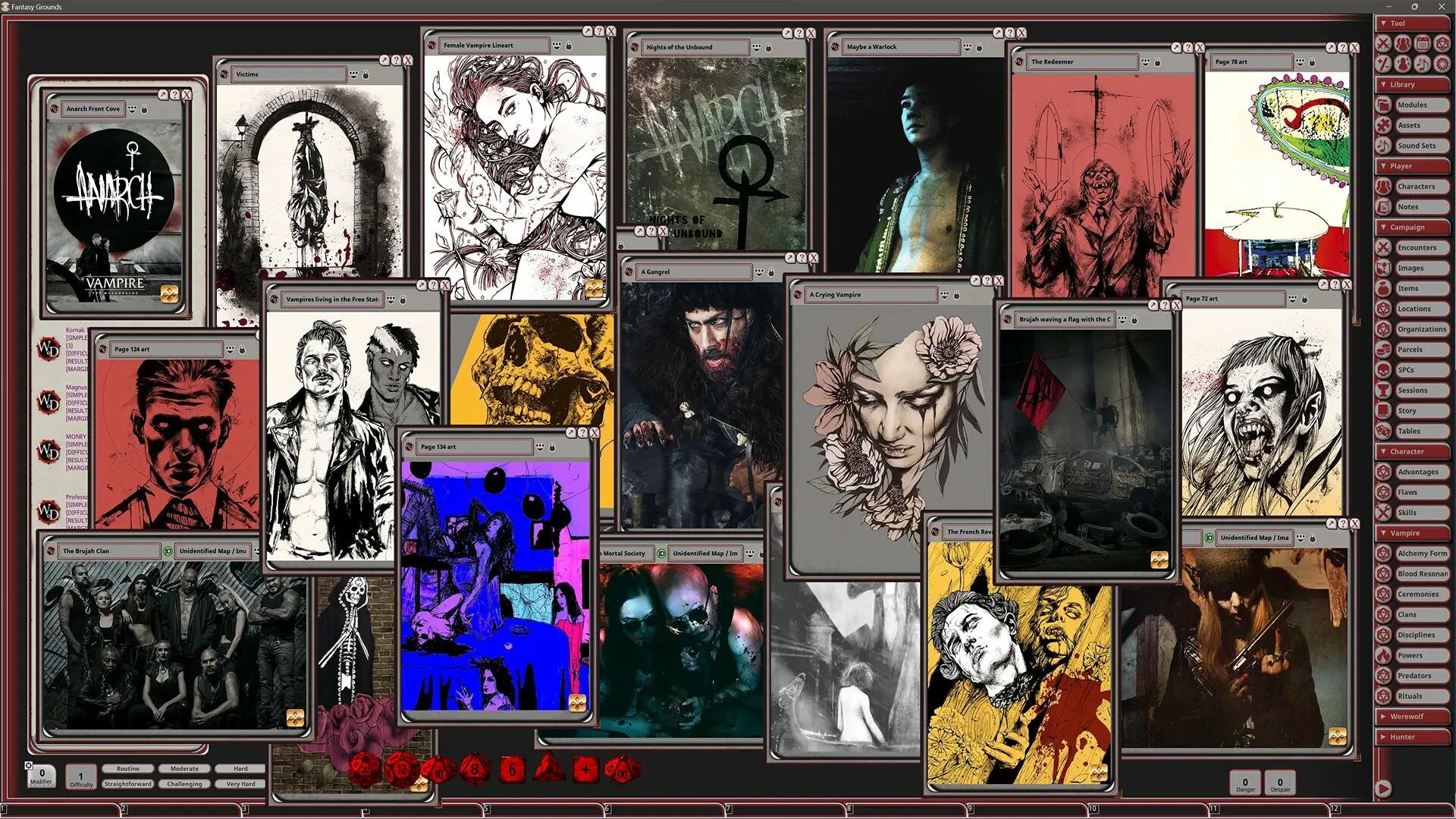This screenshot has height=819, width=1456.
Task: Open the Encounters crossed swords icon
Action: click(1383, 247)
